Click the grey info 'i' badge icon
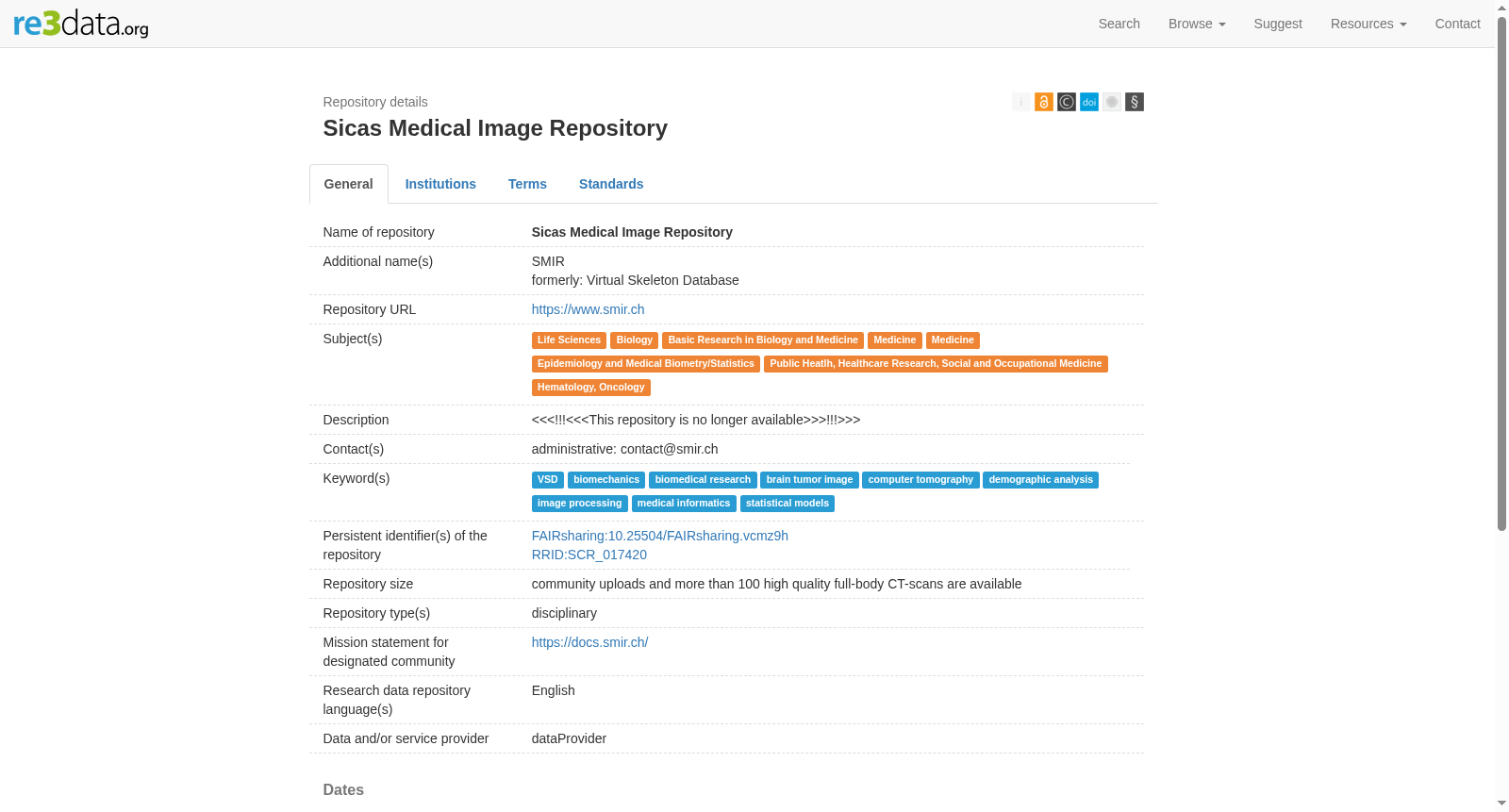The image size is (1509, 812). [1021, 102]
